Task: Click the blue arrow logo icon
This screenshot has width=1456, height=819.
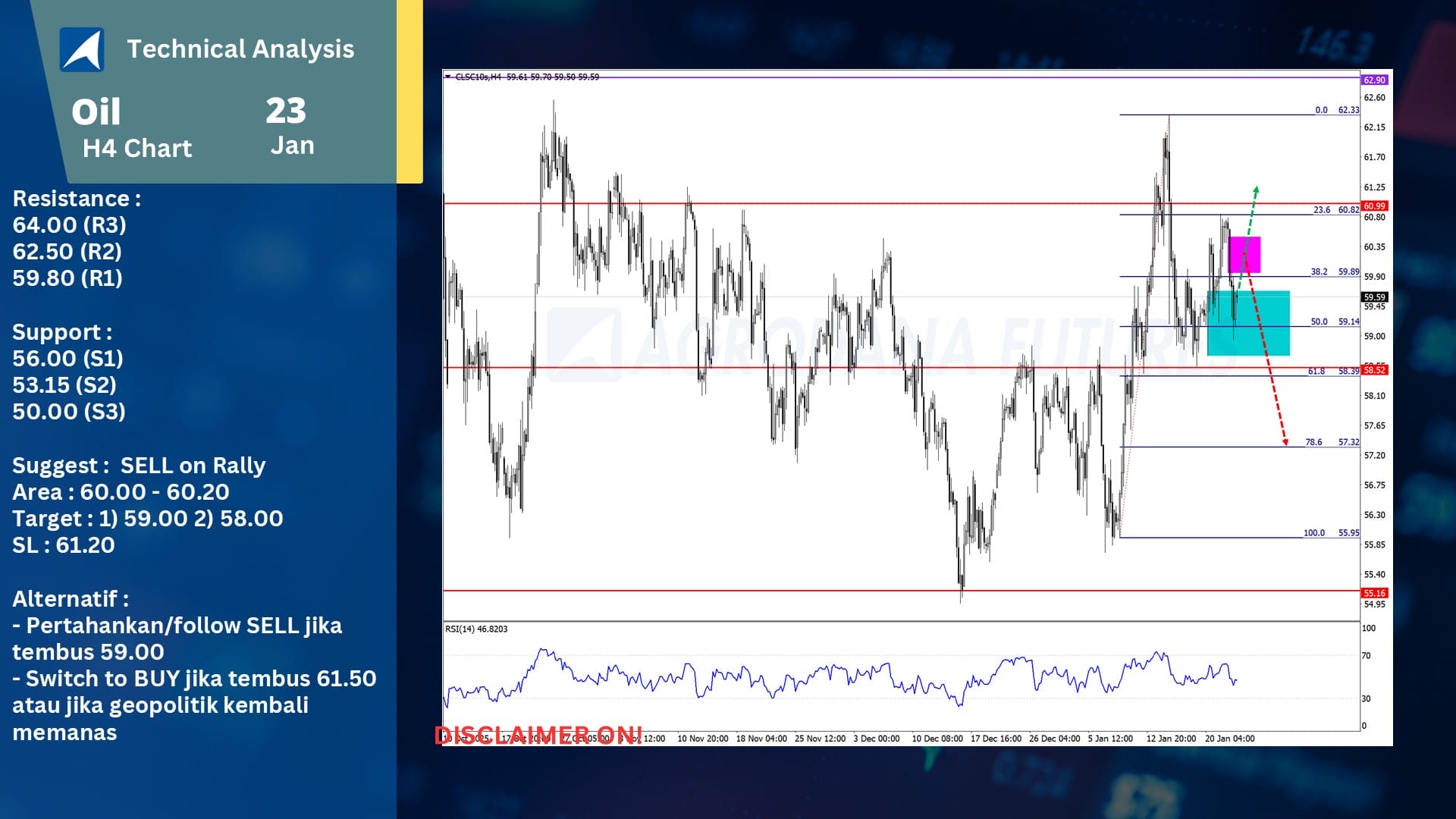Action: (82, 49)
